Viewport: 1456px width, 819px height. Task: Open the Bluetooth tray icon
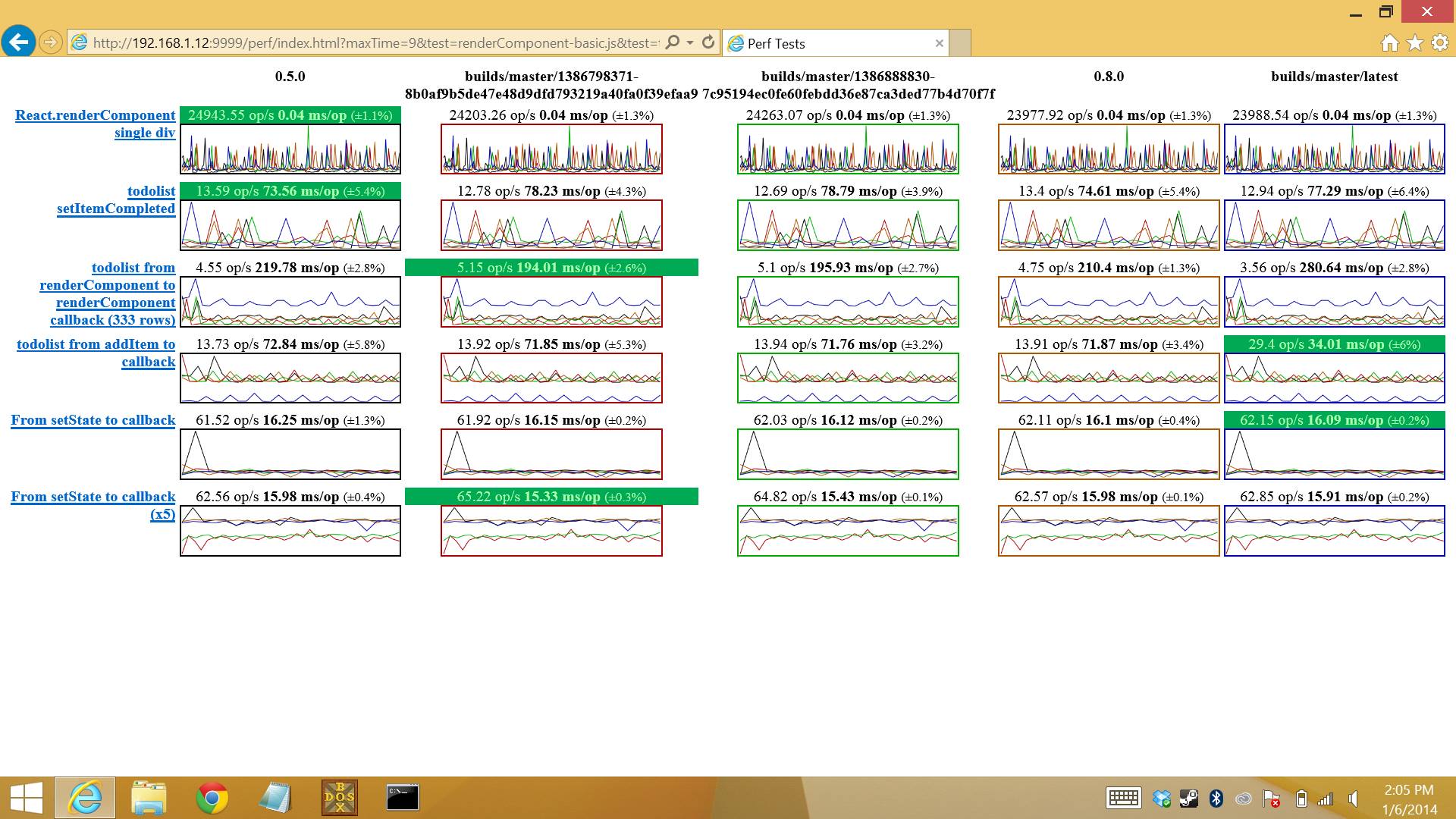pos(1216,799)
